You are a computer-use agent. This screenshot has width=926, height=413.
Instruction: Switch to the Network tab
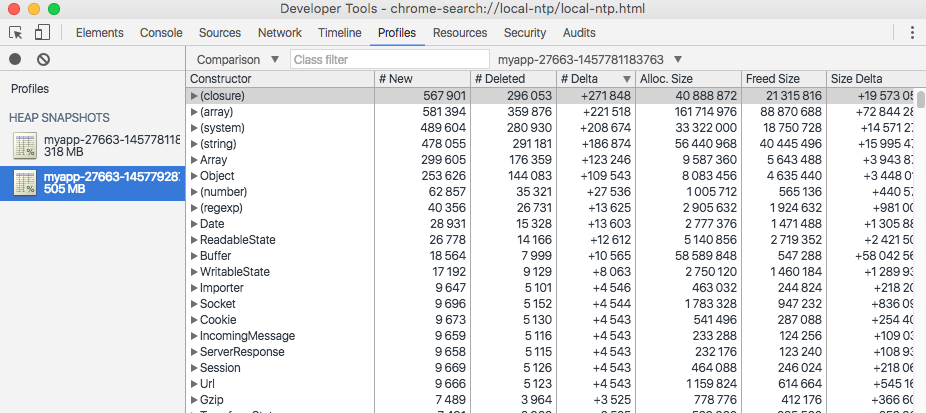[279, 33]
